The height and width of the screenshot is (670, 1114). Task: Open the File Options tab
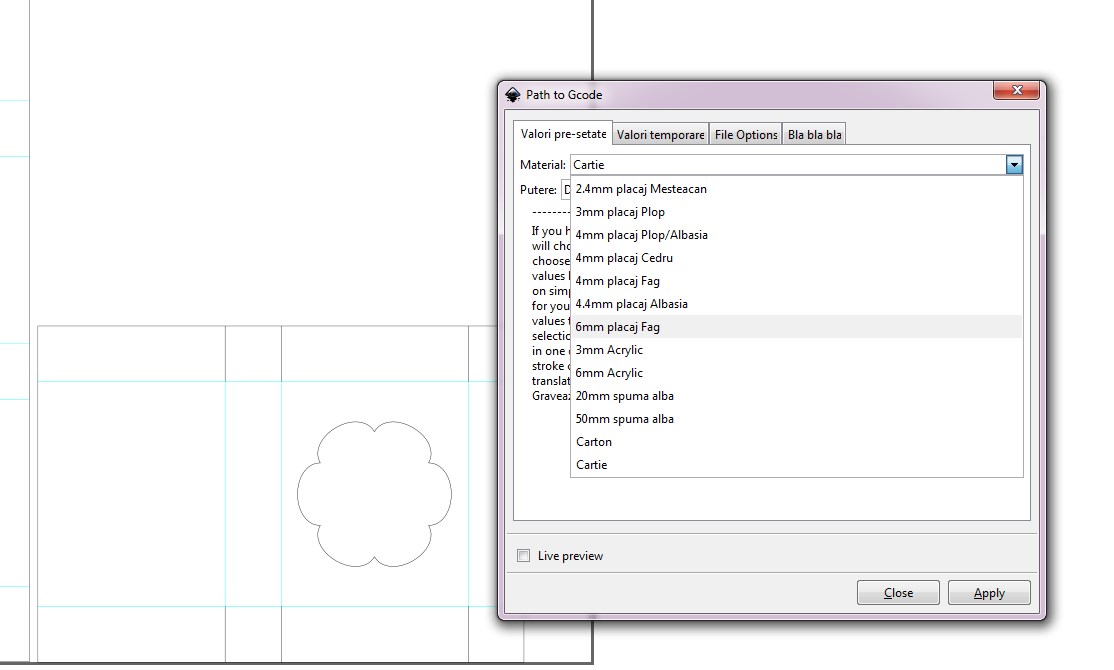pyautogui.click(x=746, y=135)
